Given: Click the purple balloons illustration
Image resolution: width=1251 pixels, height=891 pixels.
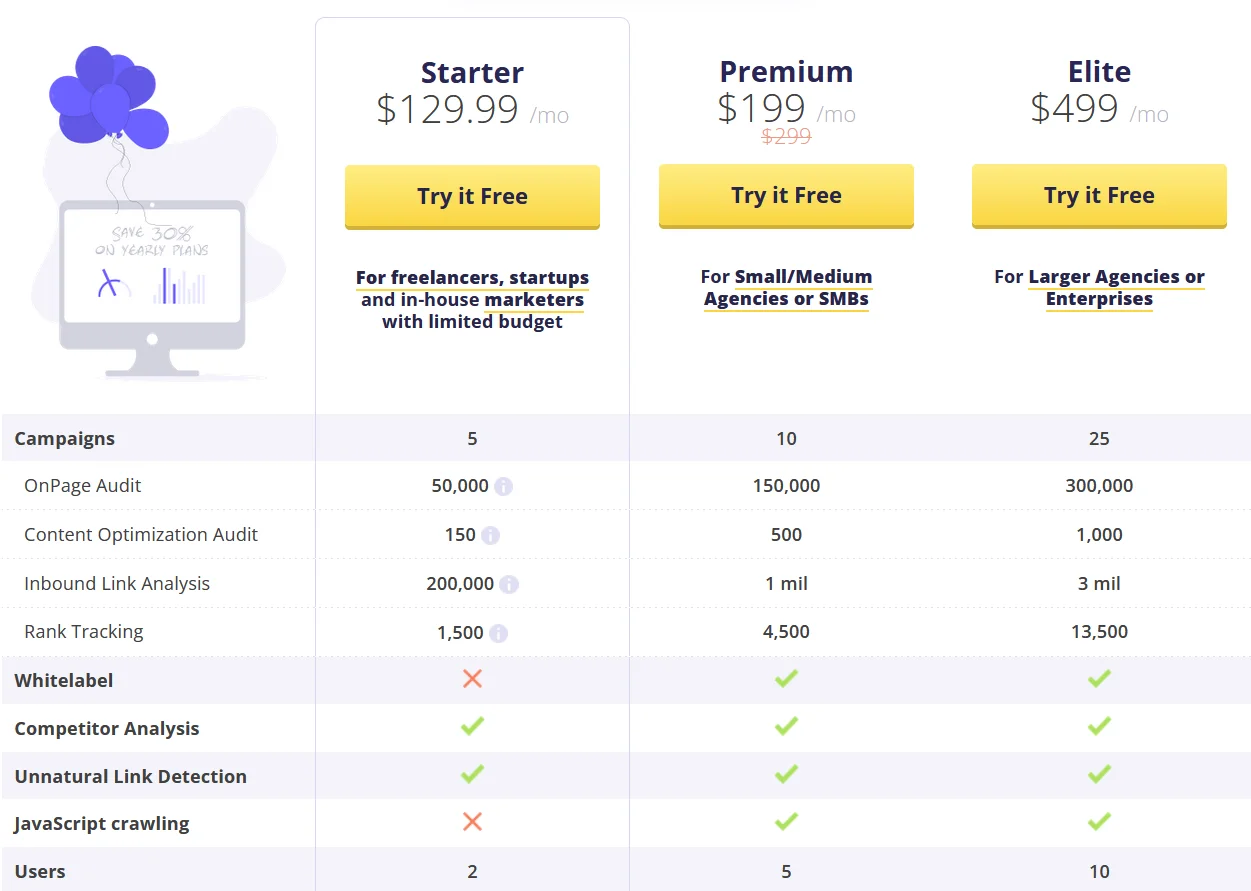Looking at the screenshot, I should 107,95.
